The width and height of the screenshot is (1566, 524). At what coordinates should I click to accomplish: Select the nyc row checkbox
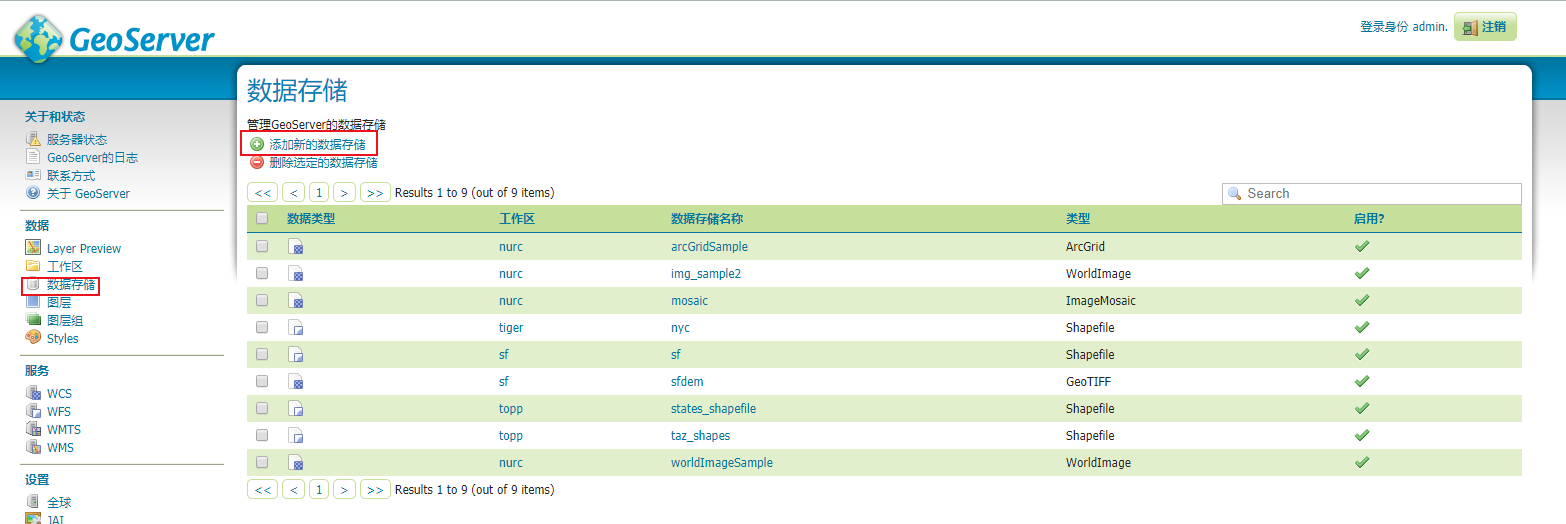(262, 326)
